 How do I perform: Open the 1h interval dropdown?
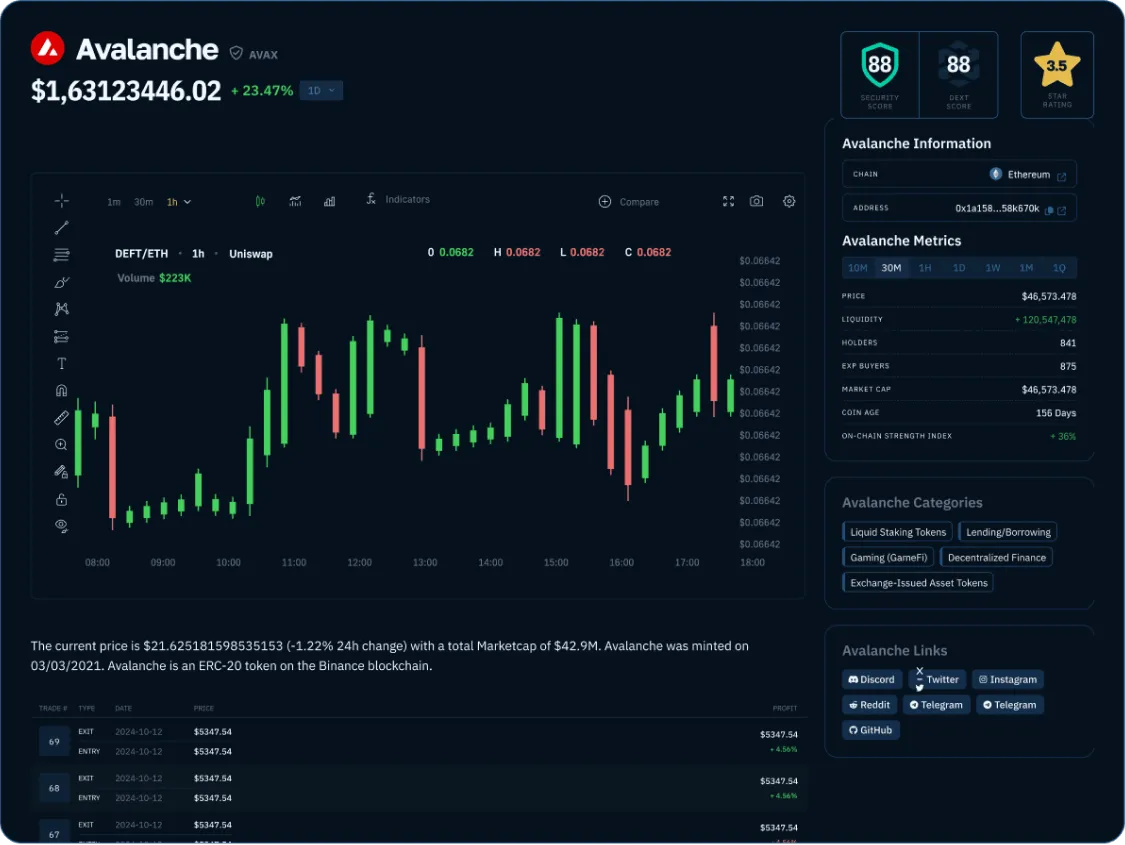pos(179,202)
